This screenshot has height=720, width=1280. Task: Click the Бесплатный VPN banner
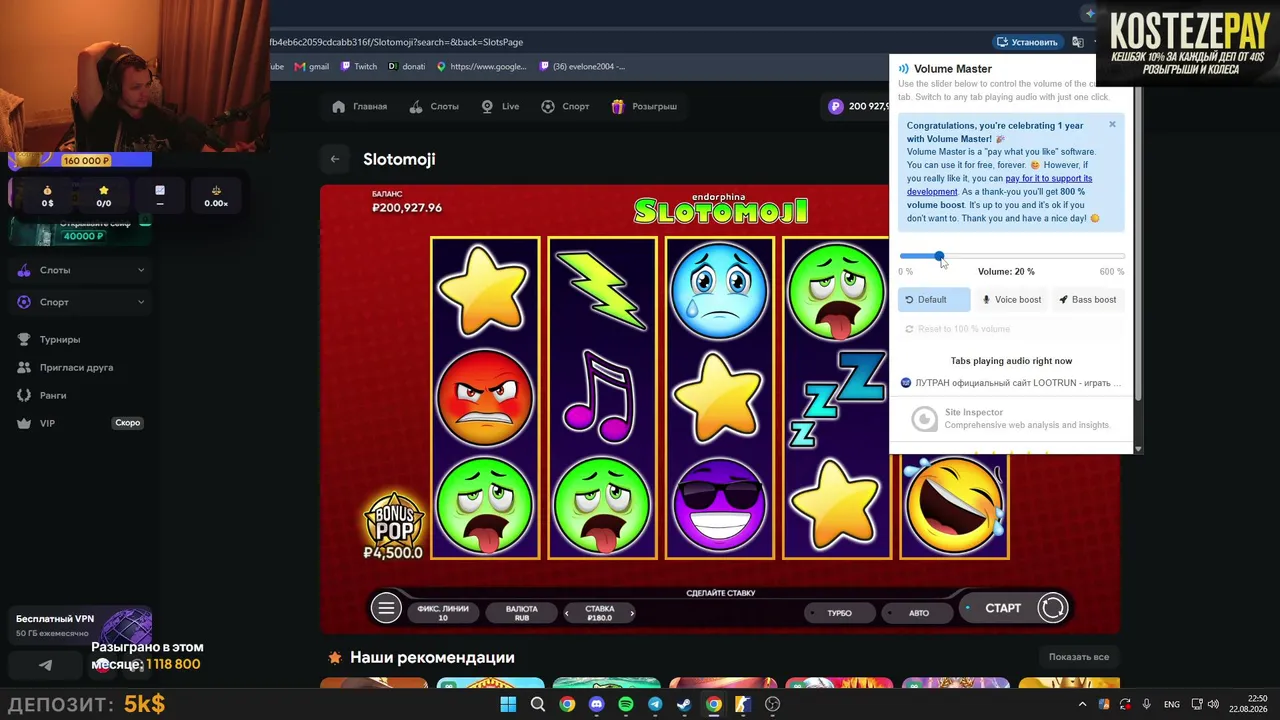click(x=82, y=627)
